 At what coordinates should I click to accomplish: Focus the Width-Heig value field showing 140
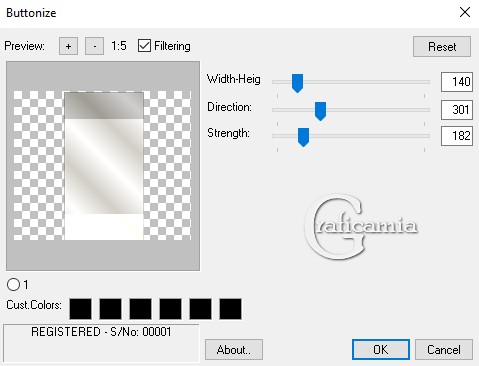tap(457, 82)
